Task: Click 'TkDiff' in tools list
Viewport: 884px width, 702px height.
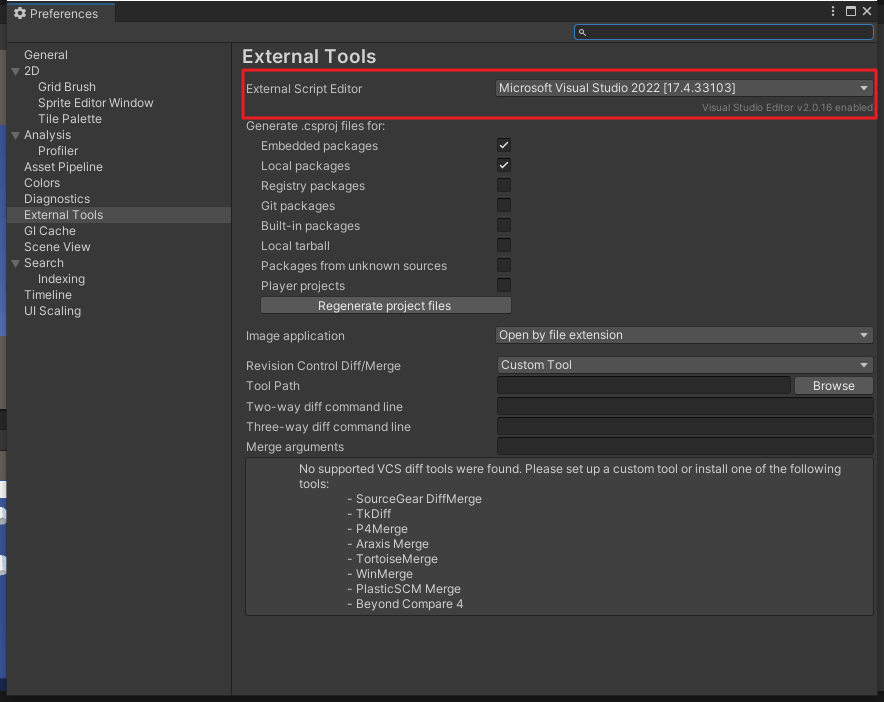Action: [373, 514]
